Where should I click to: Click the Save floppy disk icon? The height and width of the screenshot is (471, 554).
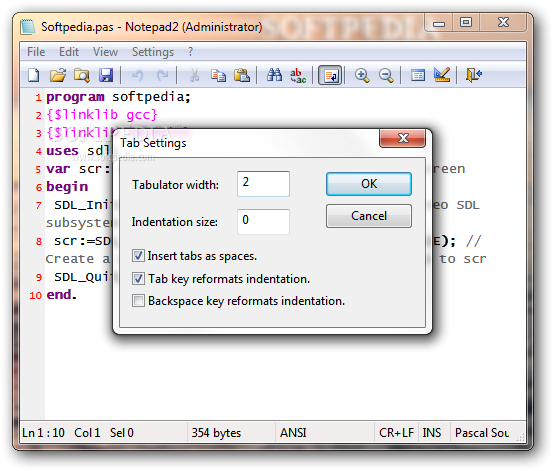(x=106, y=75)
